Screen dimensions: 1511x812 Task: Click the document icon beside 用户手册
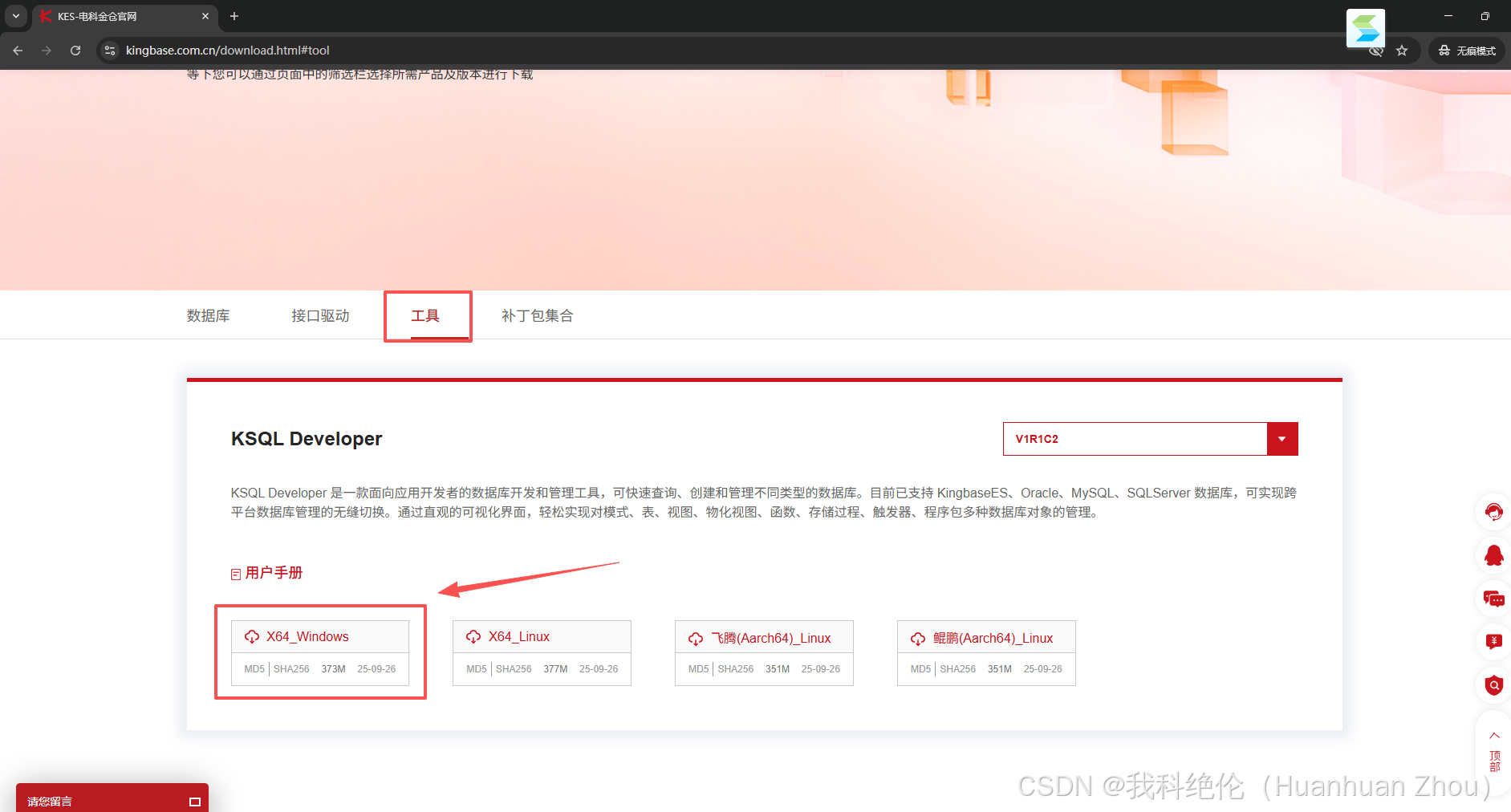point(236,574)
